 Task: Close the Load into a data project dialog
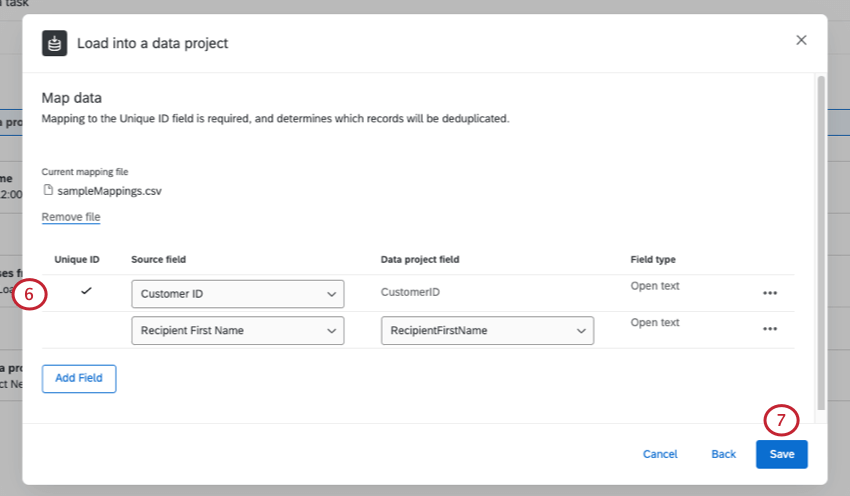(x=801, y=40)
